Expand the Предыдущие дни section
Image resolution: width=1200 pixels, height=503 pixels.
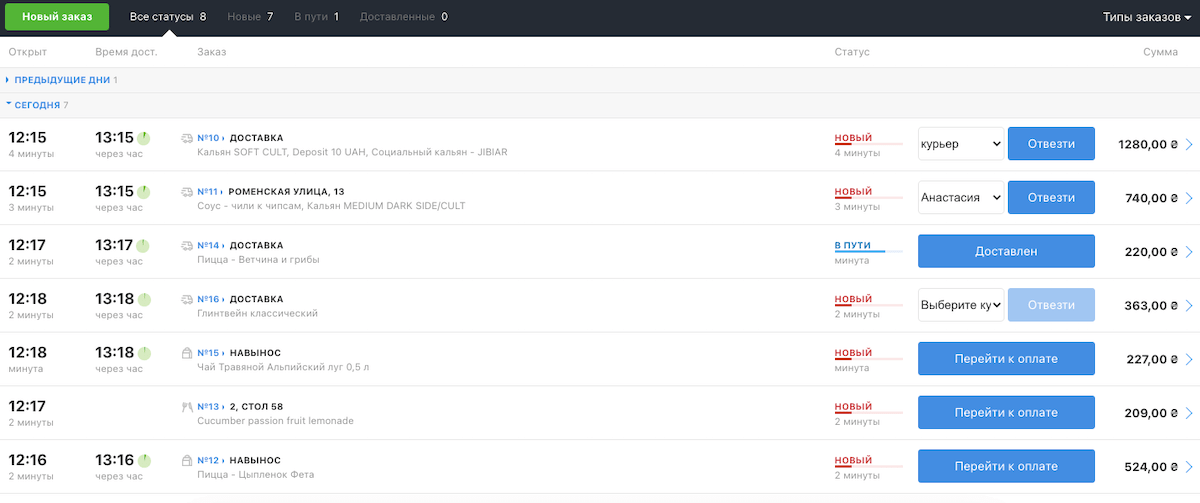coord(60,80)
